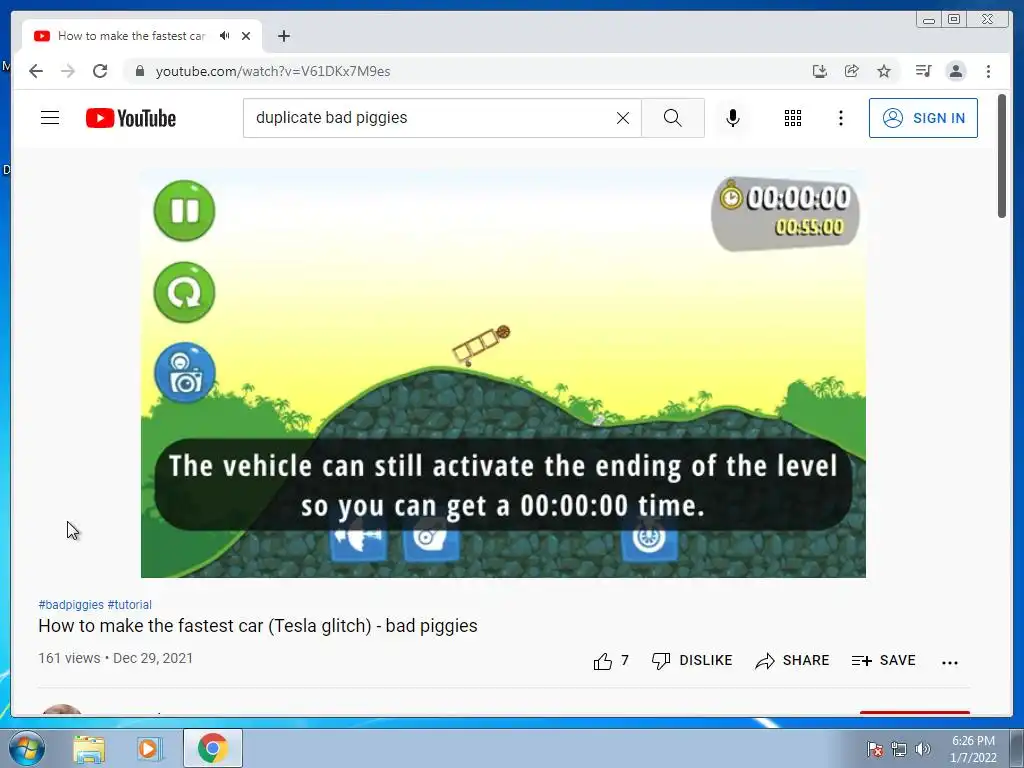Open Chrome media controls icon
The width and height of the screenshot is (1024, 768).
pos(923,71)
